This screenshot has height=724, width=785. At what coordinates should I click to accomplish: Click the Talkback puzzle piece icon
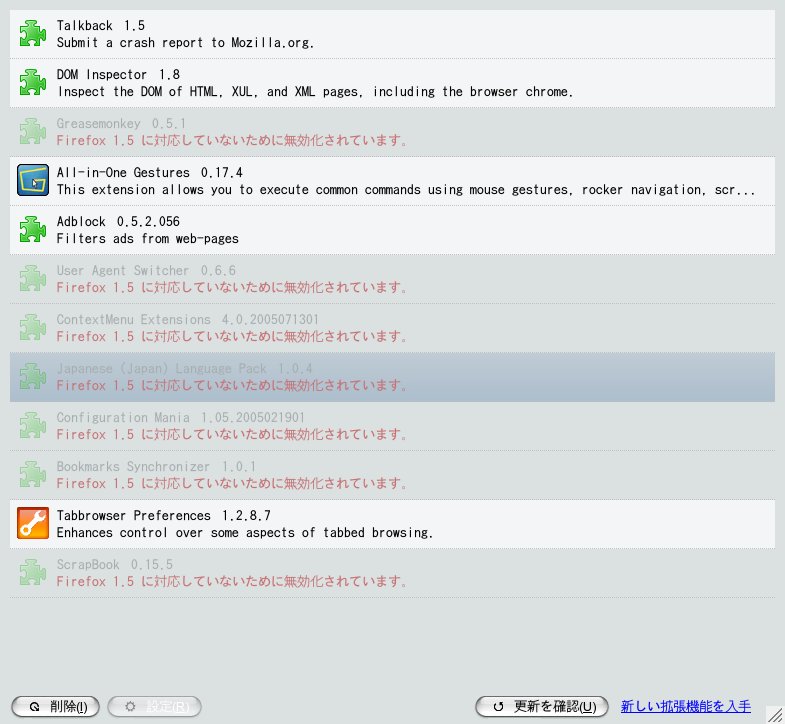coord(33,34)
